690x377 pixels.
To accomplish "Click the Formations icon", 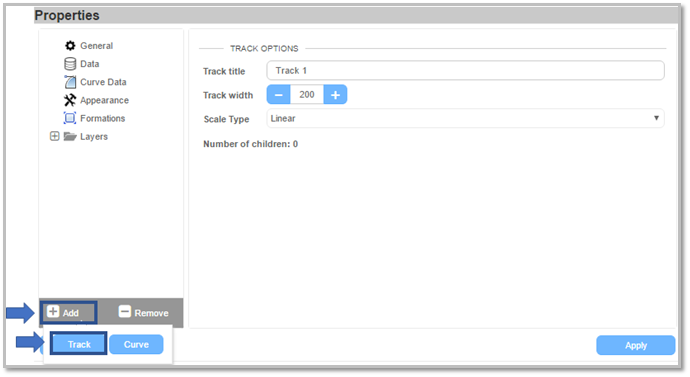I will coord(70,118).
